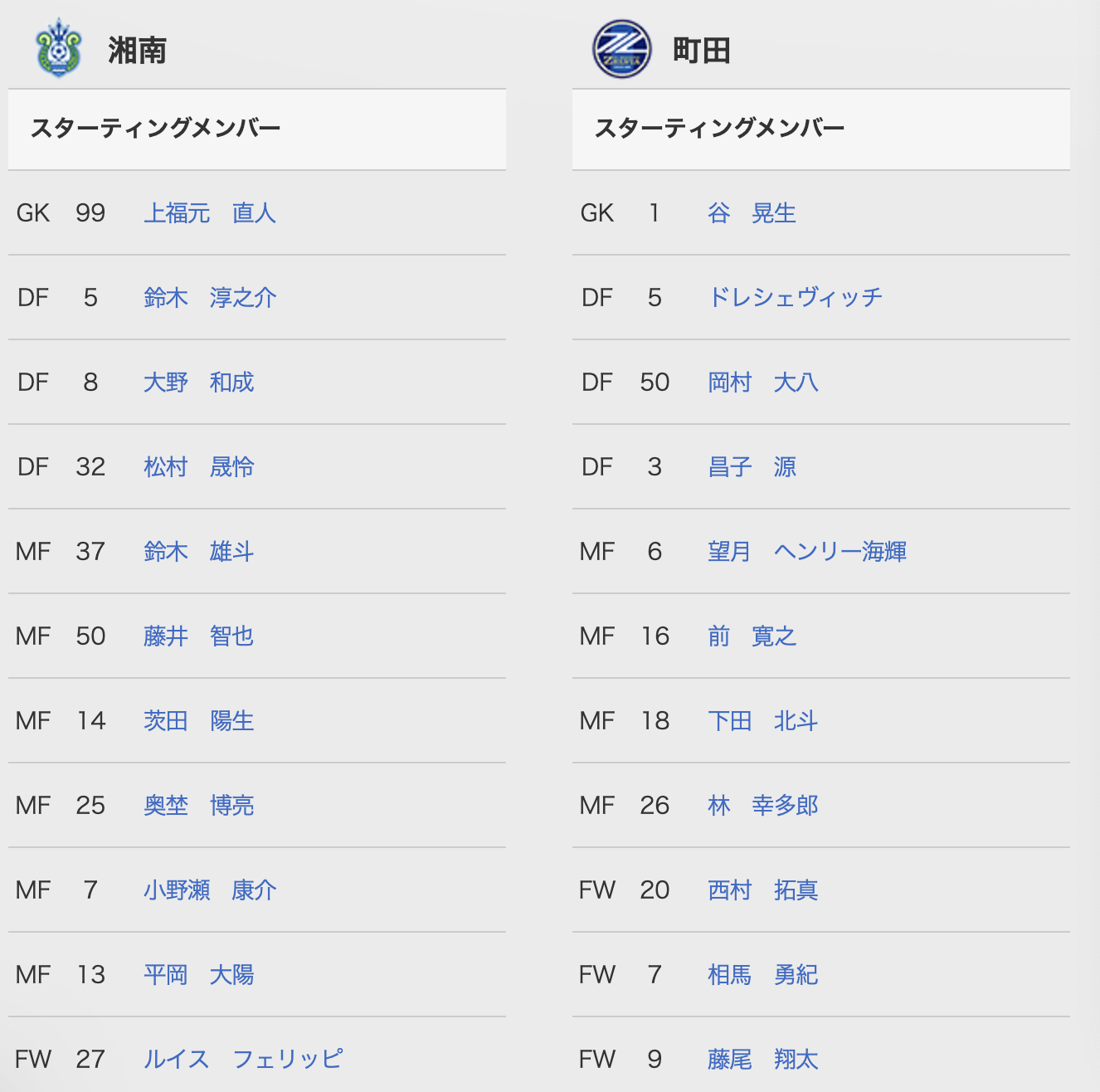
Task: Open 藤尾 翔太 player profile
Action: pyautogui.click(x=763, y=1060)
